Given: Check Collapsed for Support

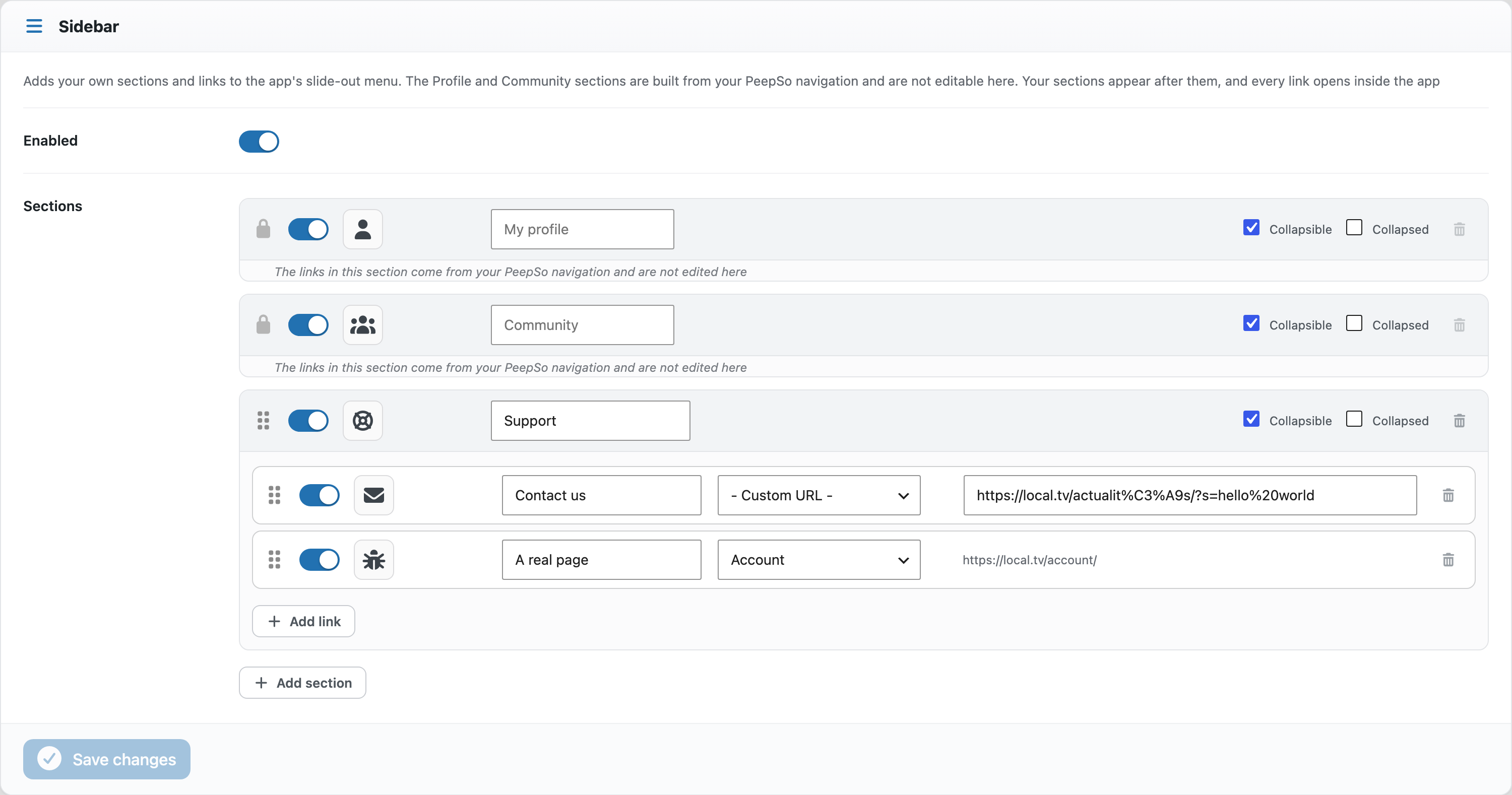Looking at the screenshot, I should pos(1354,419).
